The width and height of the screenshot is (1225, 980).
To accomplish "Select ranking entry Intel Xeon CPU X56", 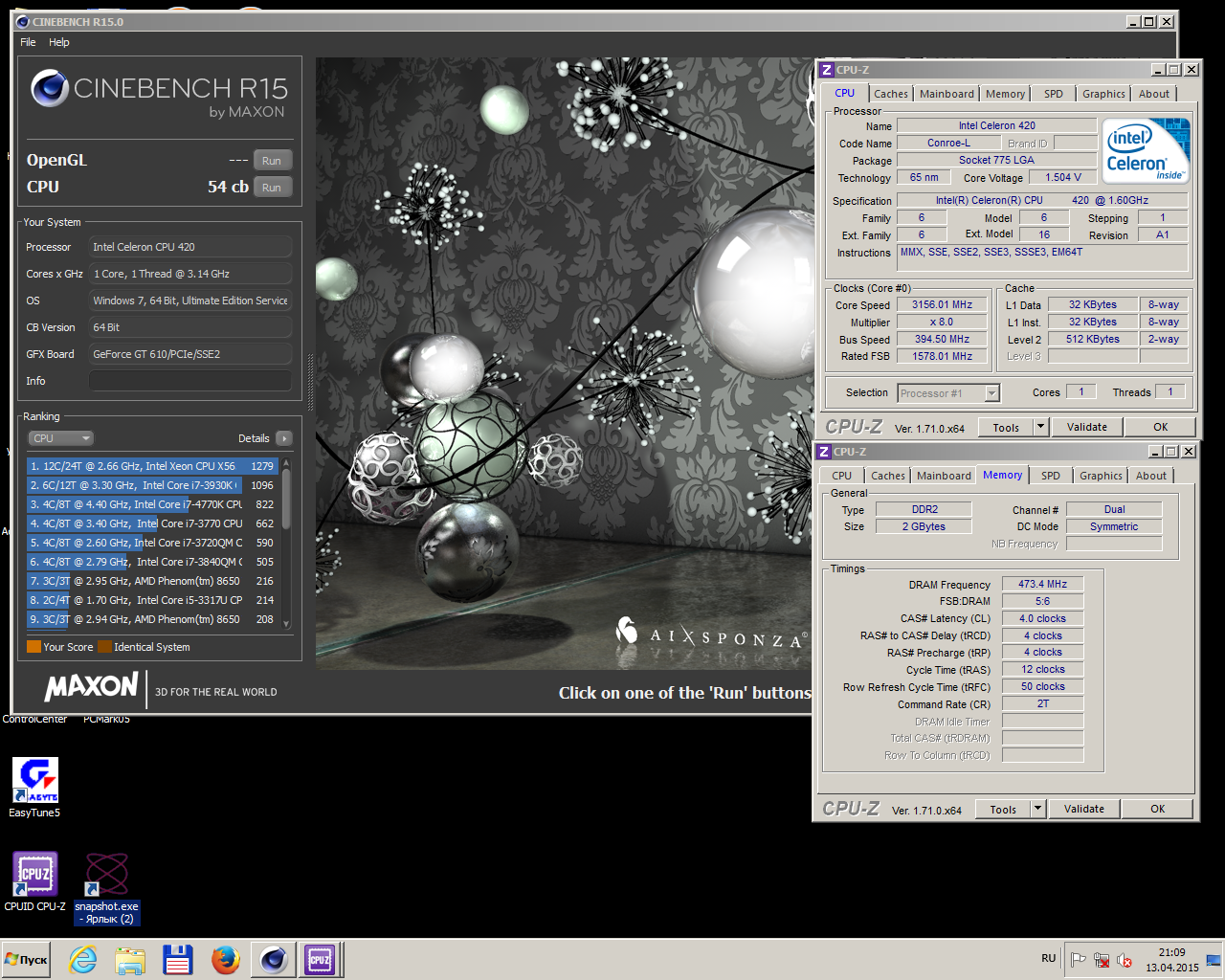I will point(152,466).
